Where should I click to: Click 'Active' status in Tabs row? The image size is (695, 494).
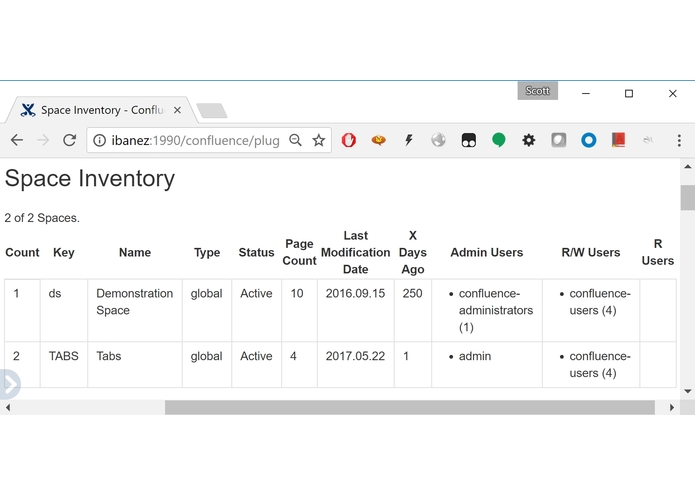coord(256,356)
